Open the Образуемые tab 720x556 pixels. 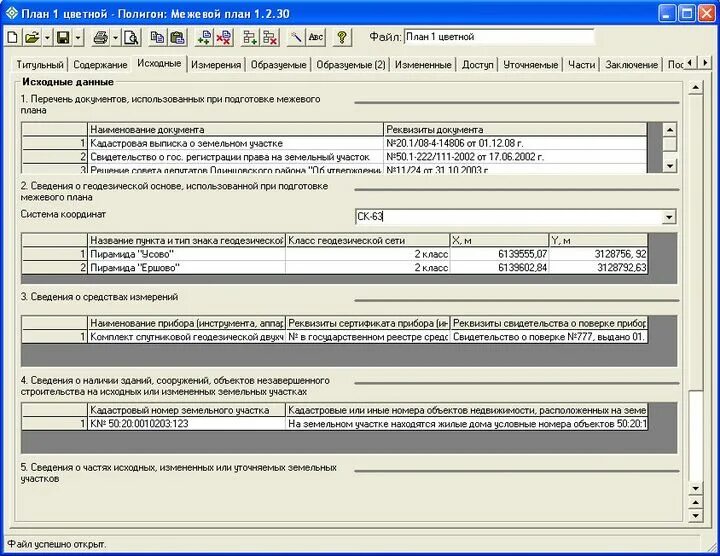click(x=278, y=65)
